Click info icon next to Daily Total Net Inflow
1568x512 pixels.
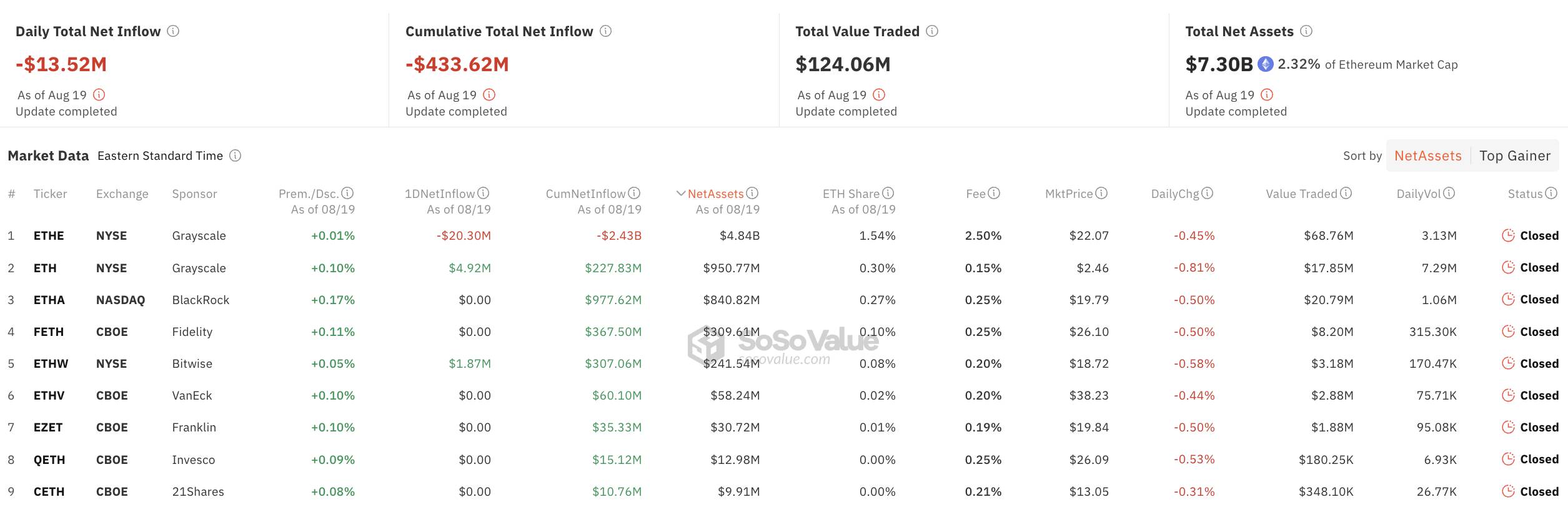(173, 31)
